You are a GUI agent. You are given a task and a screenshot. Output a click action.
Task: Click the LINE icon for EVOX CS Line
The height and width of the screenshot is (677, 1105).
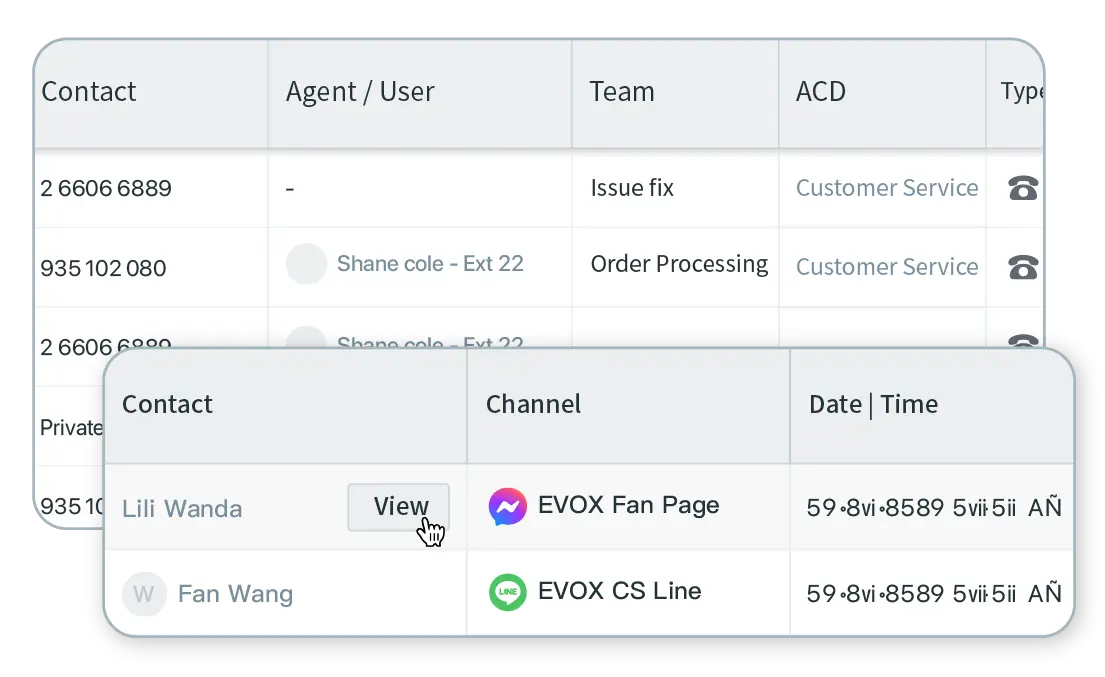click(x=507, y=592)
